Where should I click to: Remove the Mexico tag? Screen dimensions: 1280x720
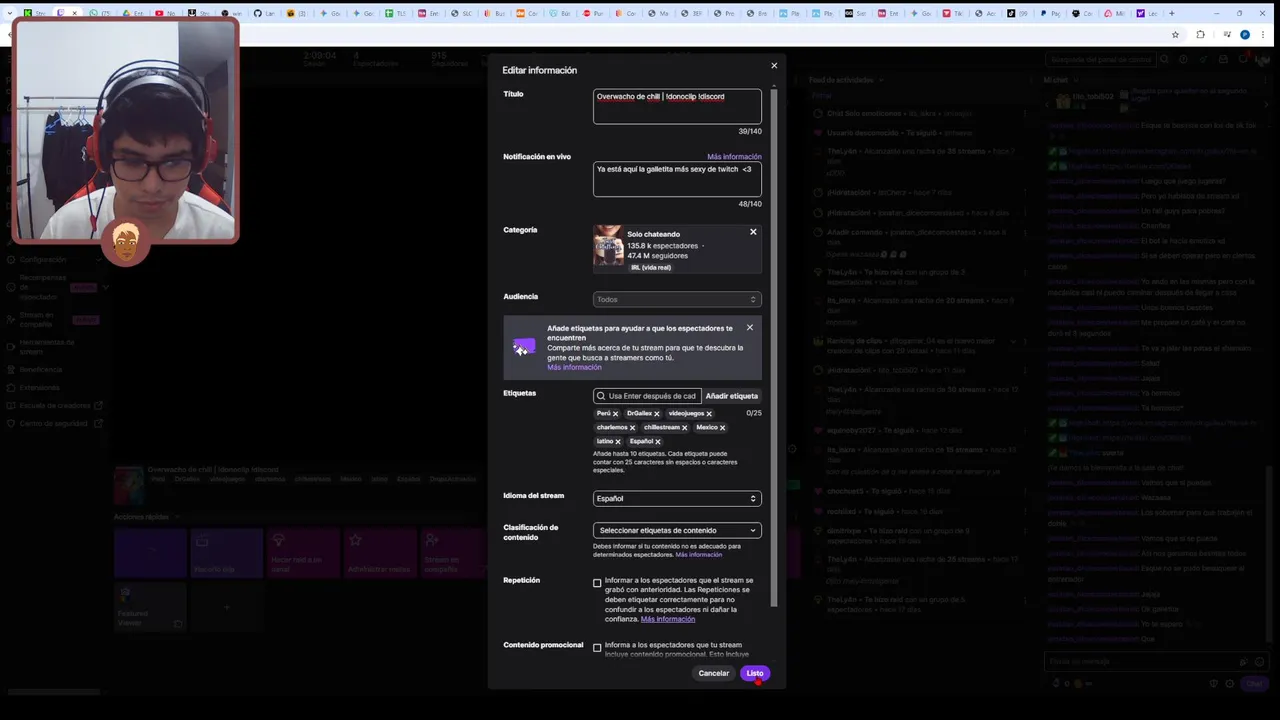pos(722,428)
